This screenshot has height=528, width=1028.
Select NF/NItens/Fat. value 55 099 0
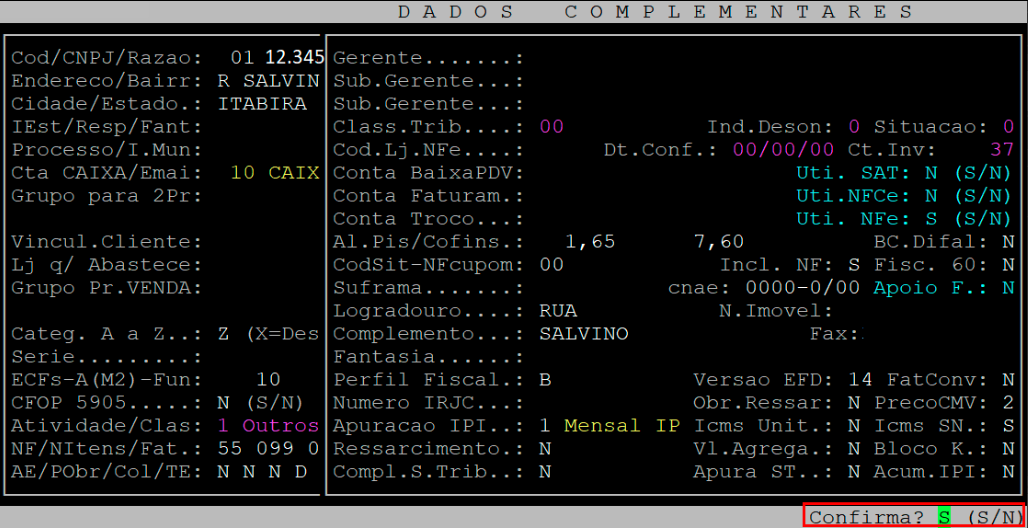(x=268, y=449)
